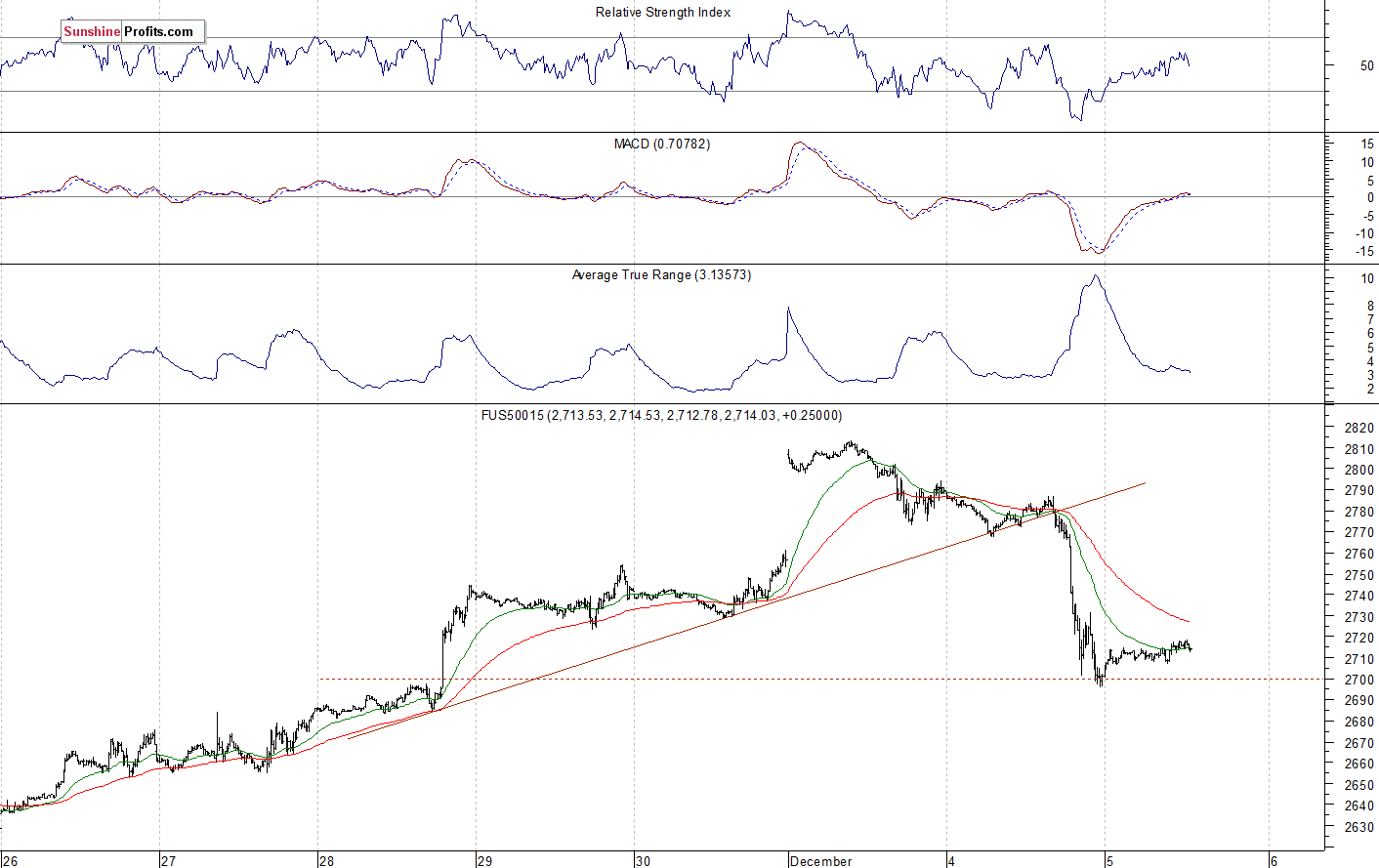Click the ATR axis value 10
Viewport: 1379px width, 868px height.
point(1367,278)
